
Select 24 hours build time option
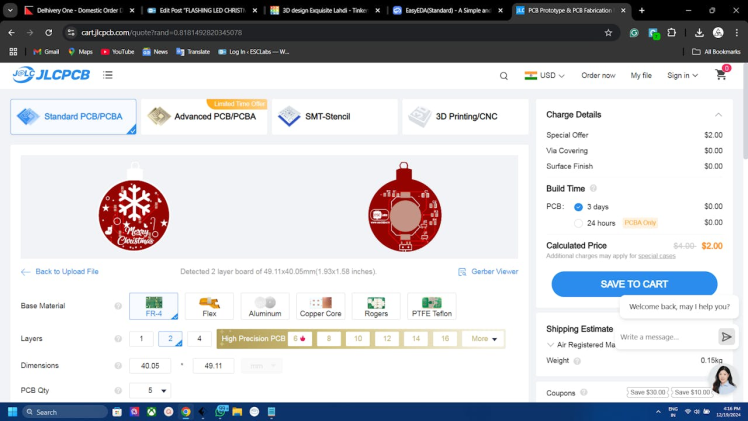click(x=578, y=223)
